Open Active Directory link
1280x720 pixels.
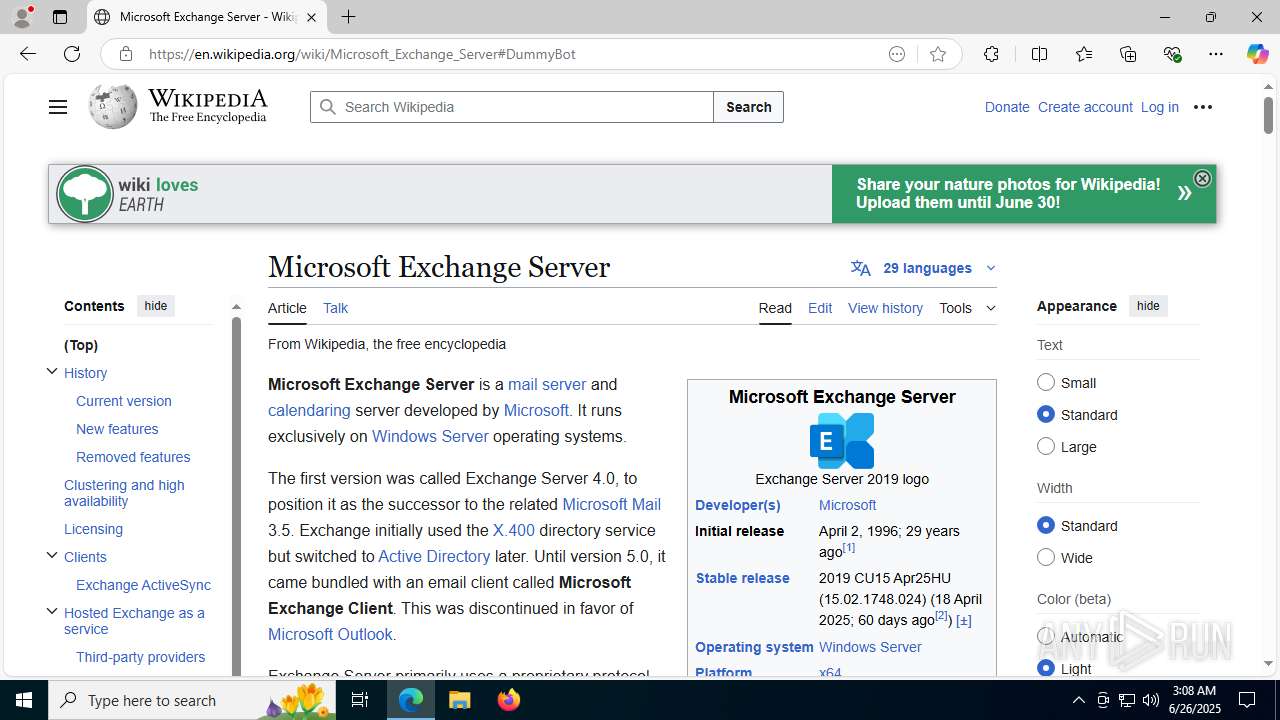[x=434, y=556]
